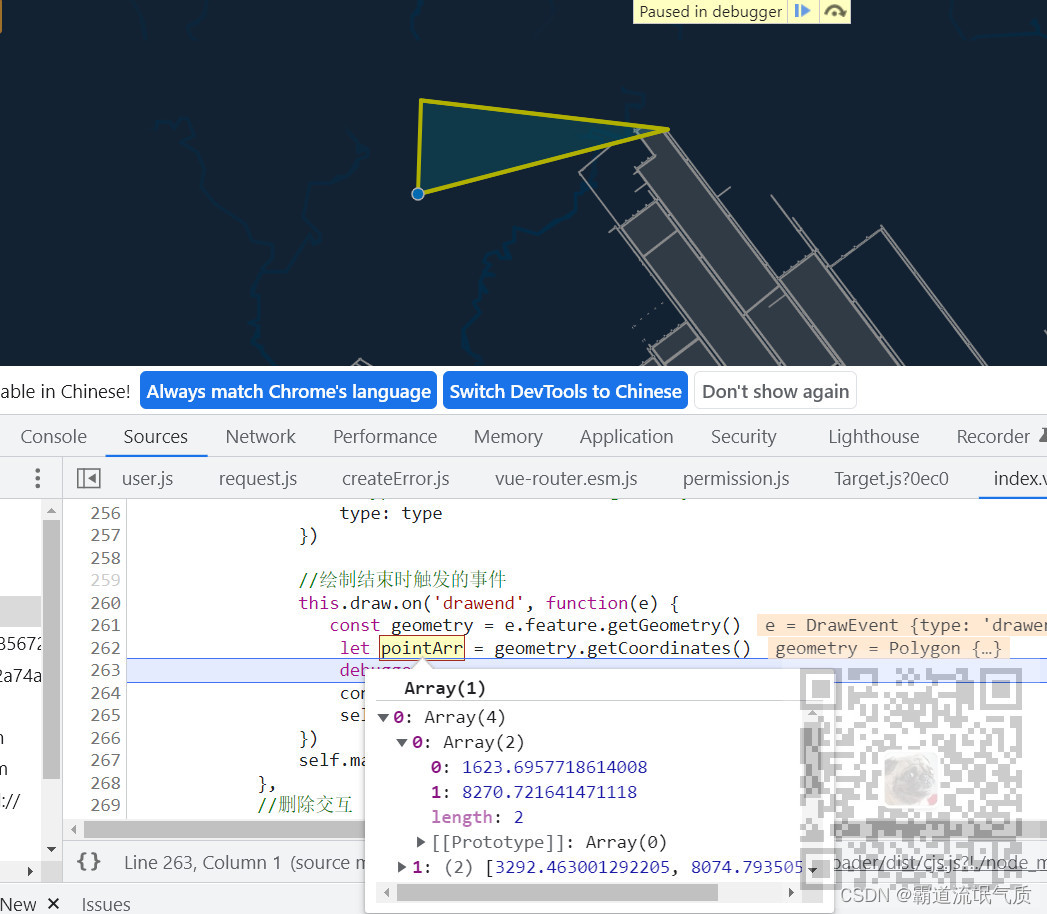Open the Performance tab

(x=385, y=437)
